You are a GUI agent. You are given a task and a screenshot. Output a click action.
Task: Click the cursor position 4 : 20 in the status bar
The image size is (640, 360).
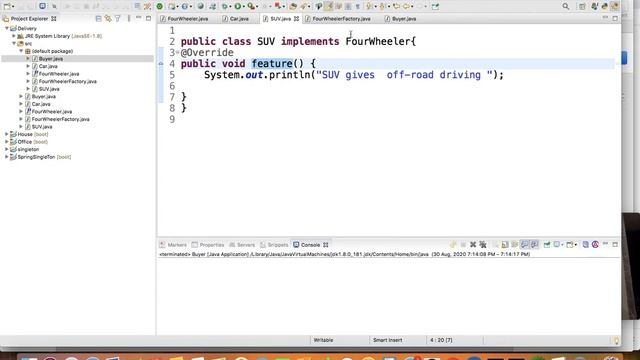click(x=441, y=340)
